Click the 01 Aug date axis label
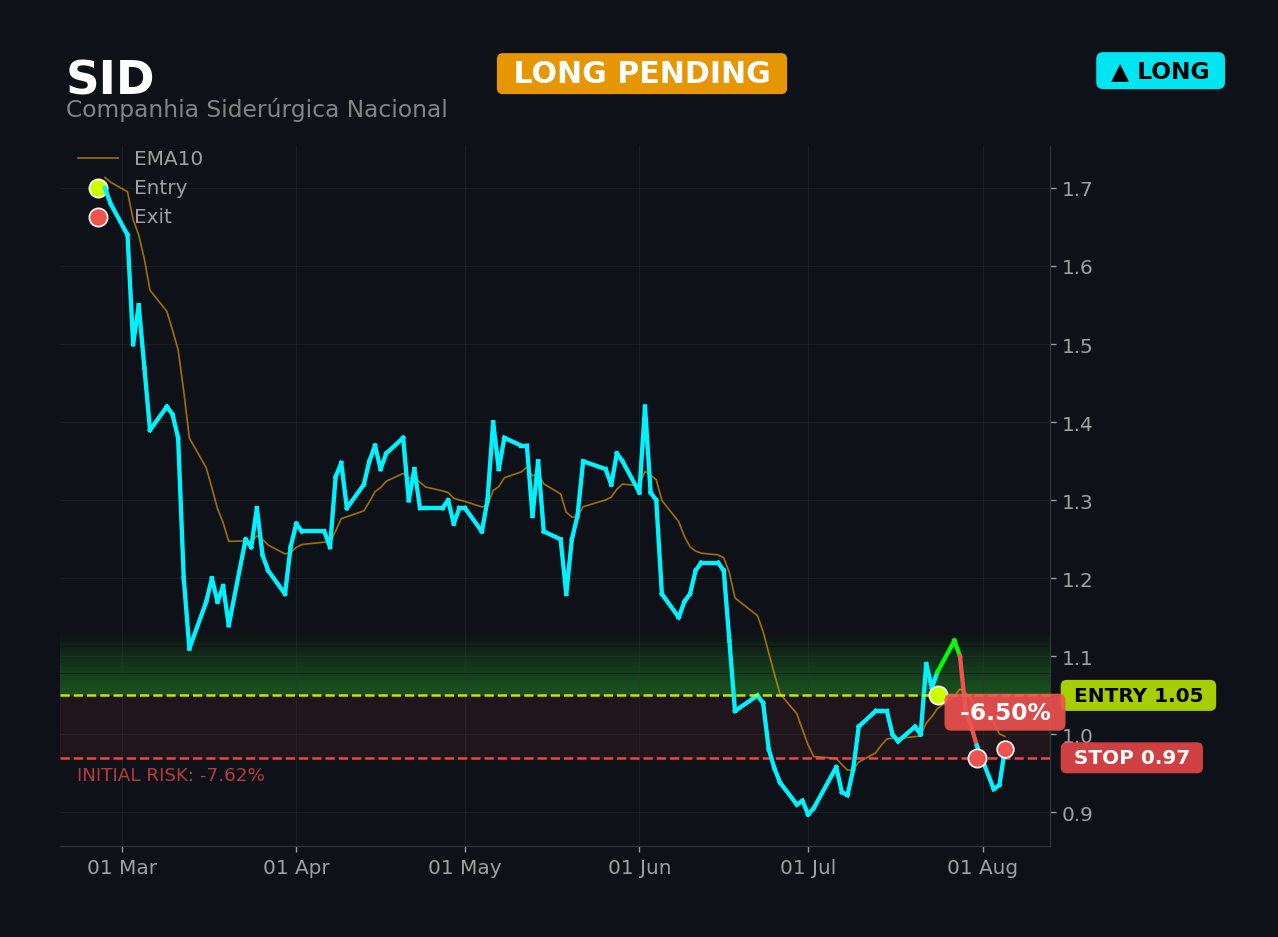Image resolution: width=1278 pixels, height=937 pixels. (x=983, y=868)
